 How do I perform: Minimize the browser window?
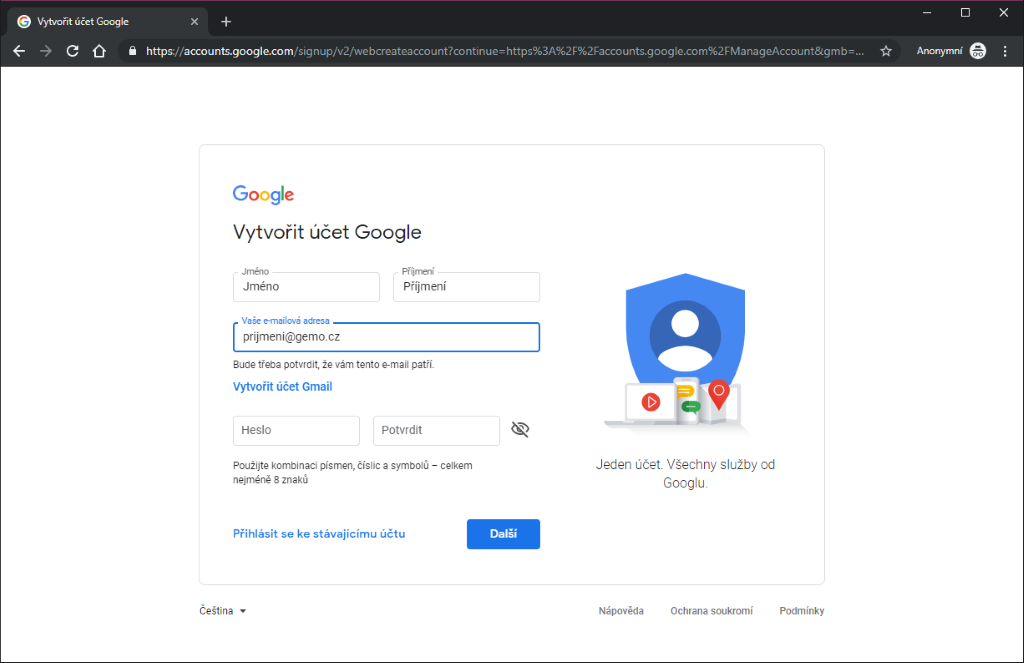[x=927, y=12]
